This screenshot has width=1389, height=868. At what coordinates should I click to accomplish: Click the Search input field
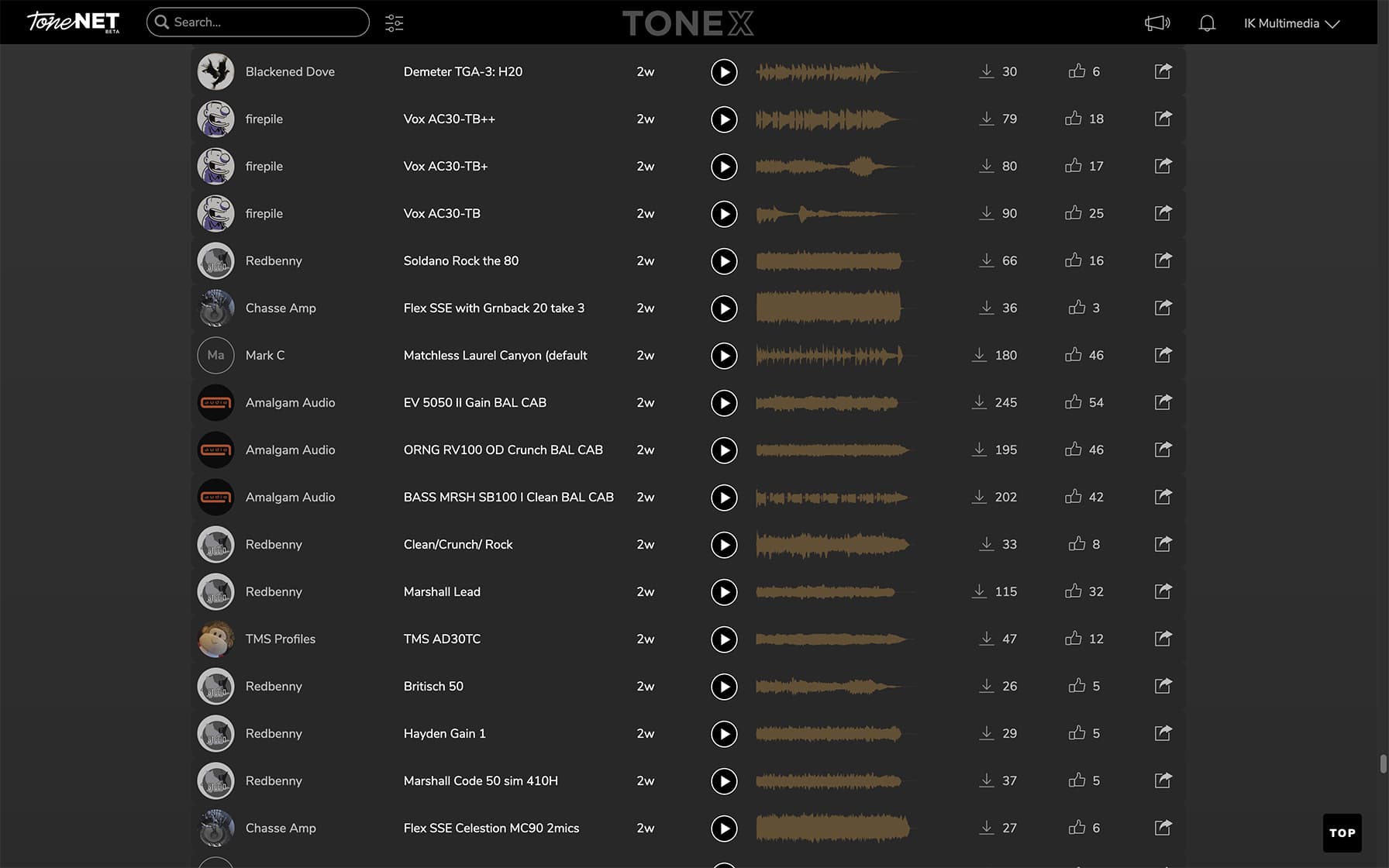[x=264, y=22]
